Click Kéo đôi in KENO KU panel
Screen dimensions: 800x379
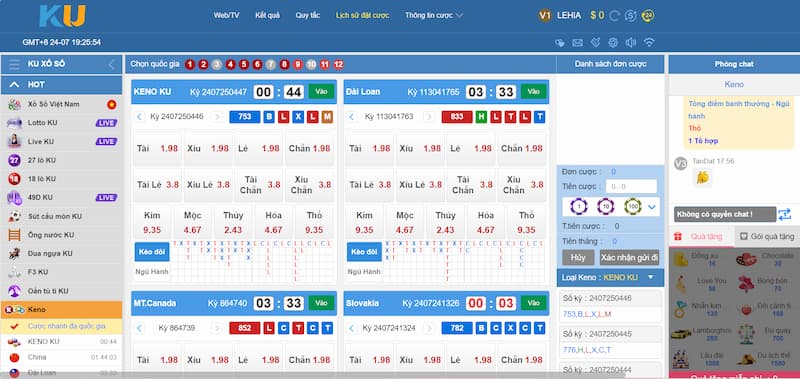click(152, 252)
